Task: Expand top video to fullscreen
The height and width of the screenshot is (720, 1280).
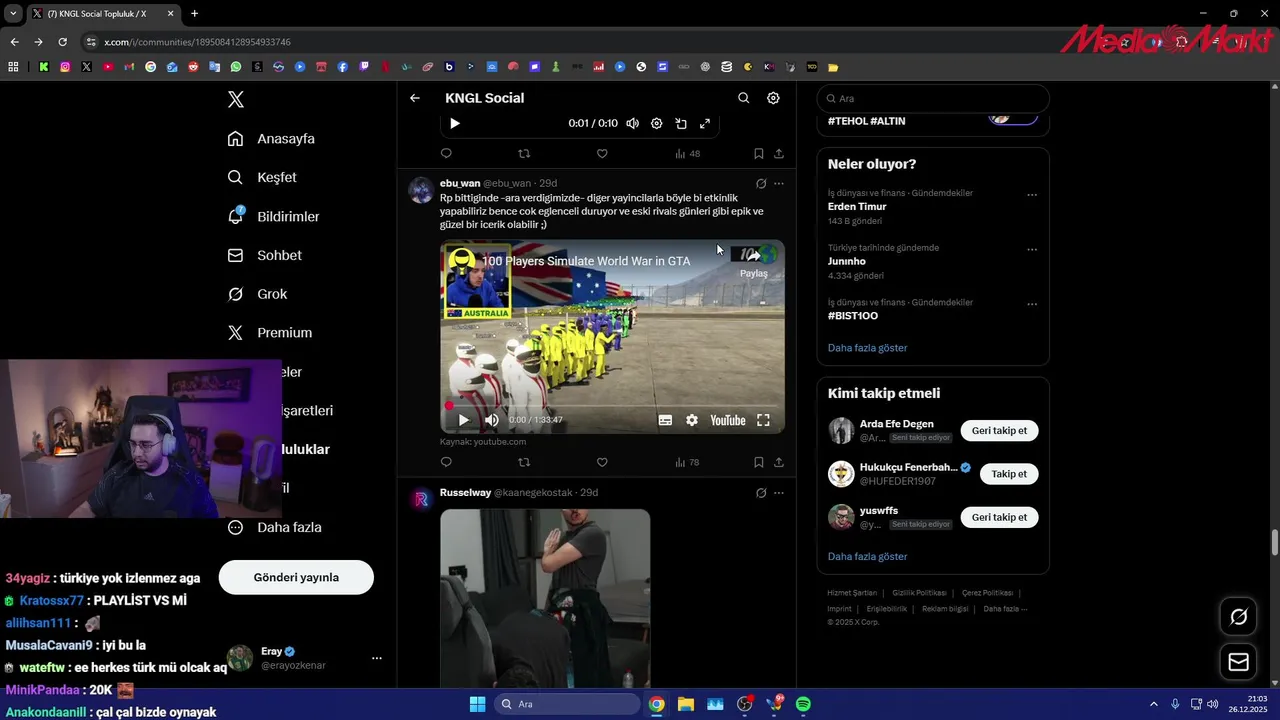Action: (x=705, y=123)
